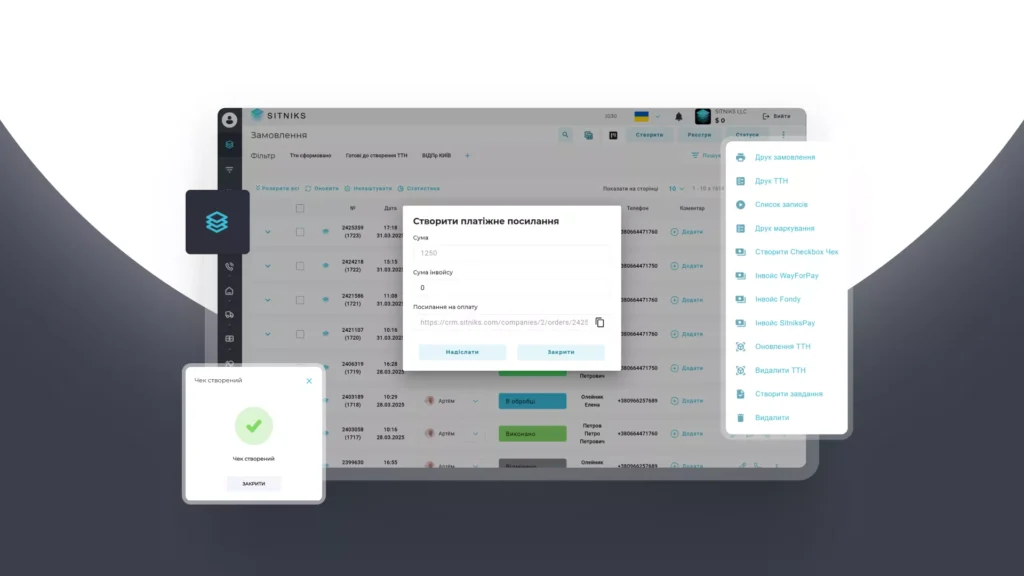Open manager dropdown for order 2403058
The image size is (1024, 576).
[475, 434]
